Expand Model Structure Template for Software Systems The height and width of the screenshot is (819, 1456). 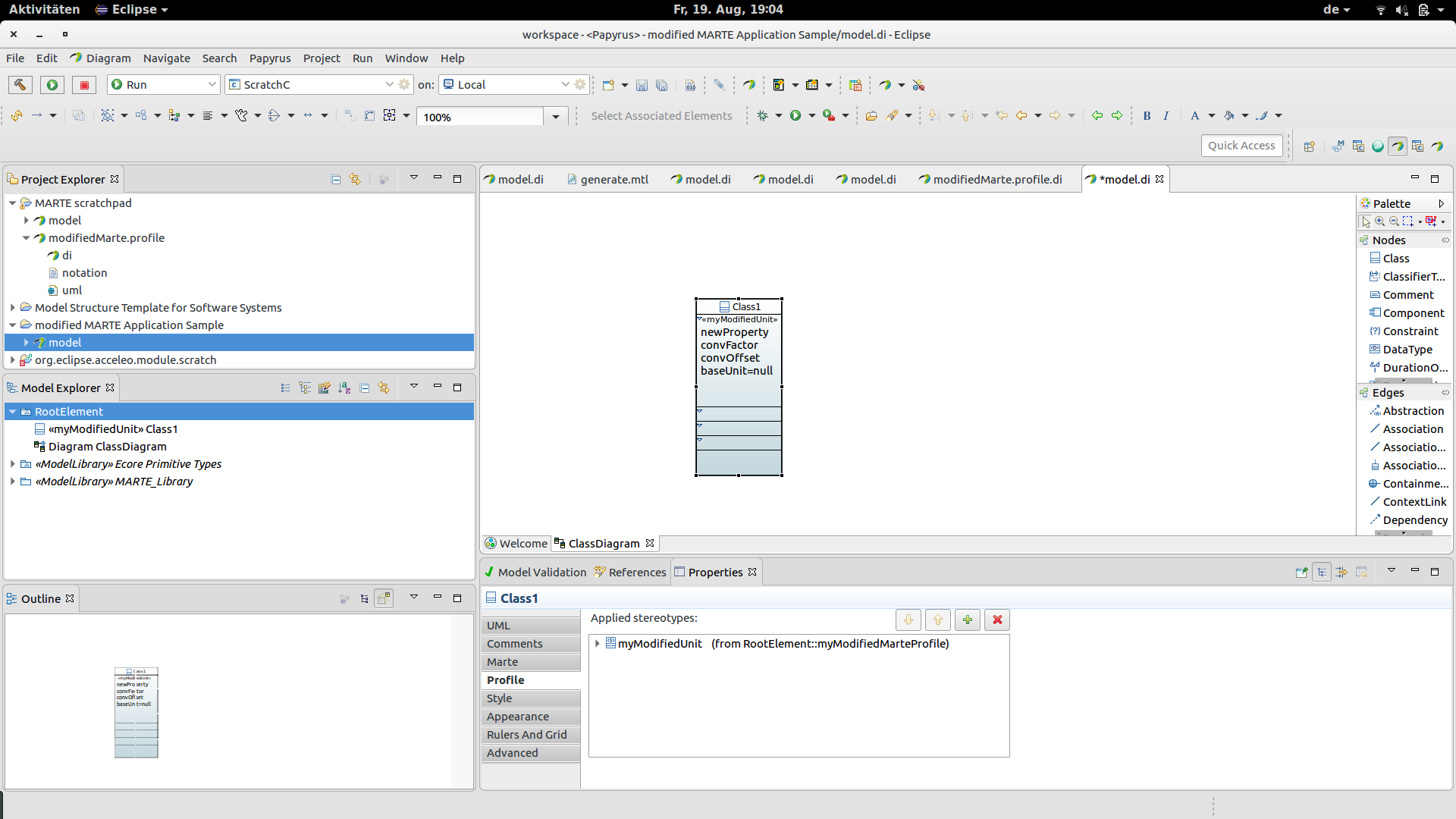click(x=13, y=308)
